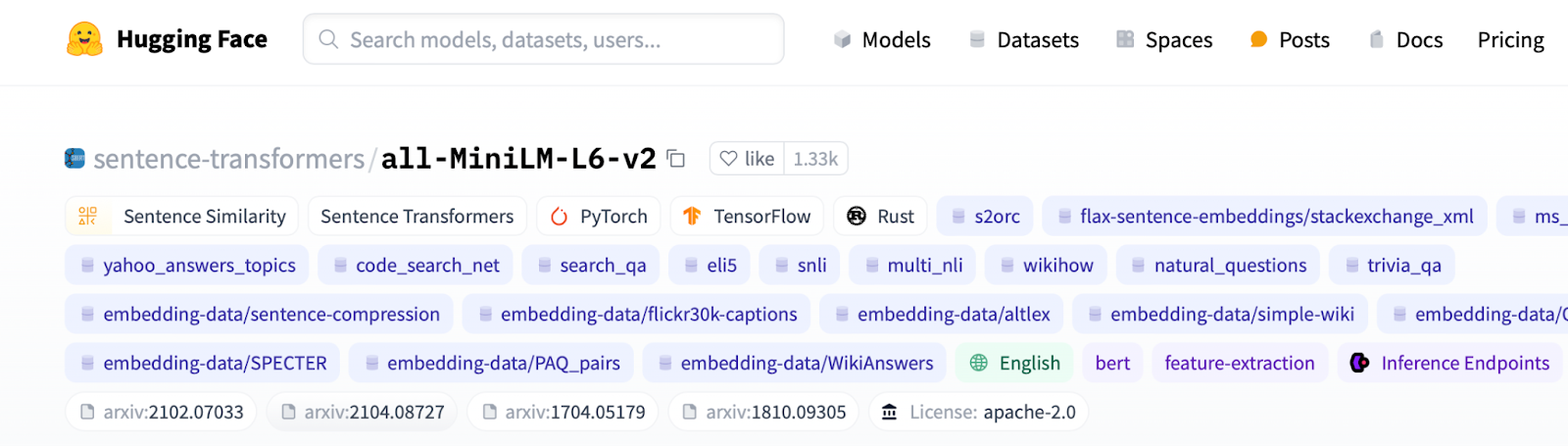The width and height of the screenshot is (1568, 446).
Task: Click the apache-2.0 license text
Action: click(1029, 412)
